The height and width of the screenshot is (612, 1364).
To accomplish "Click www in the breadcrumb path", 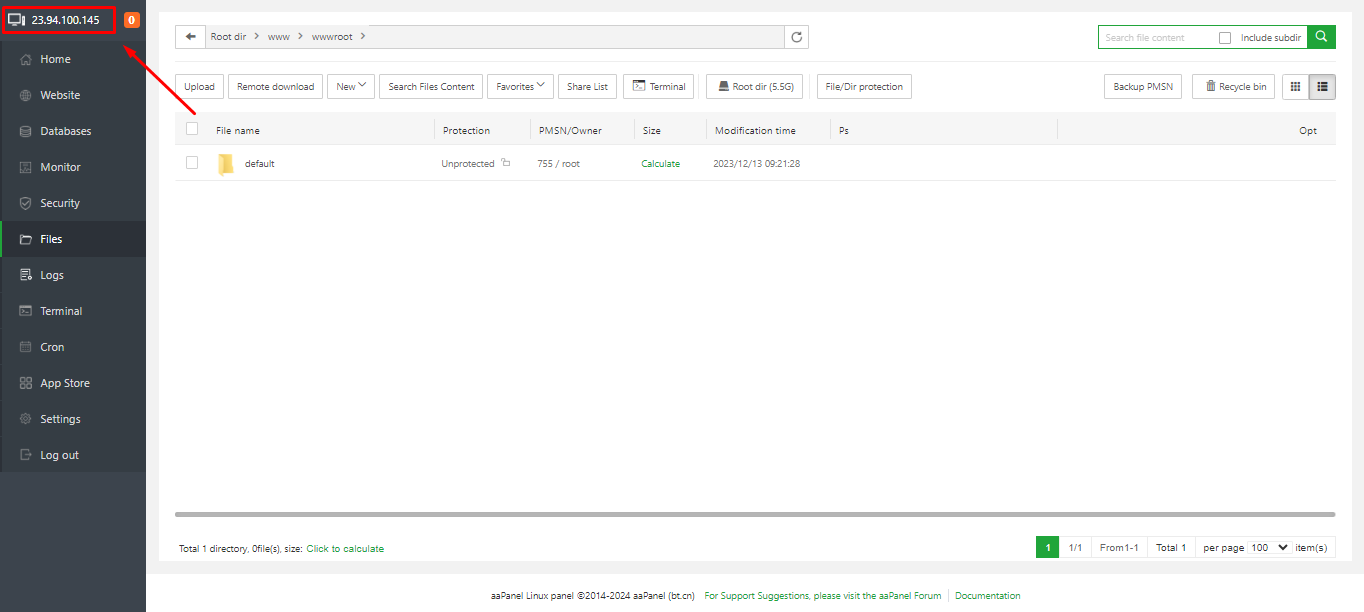I will pyautogui.click(x=279, y=37).
